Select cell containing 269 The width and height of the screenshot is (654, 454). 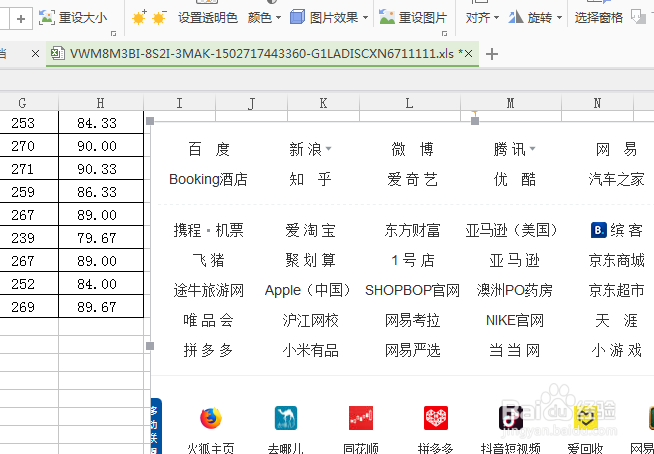[29, 307]
